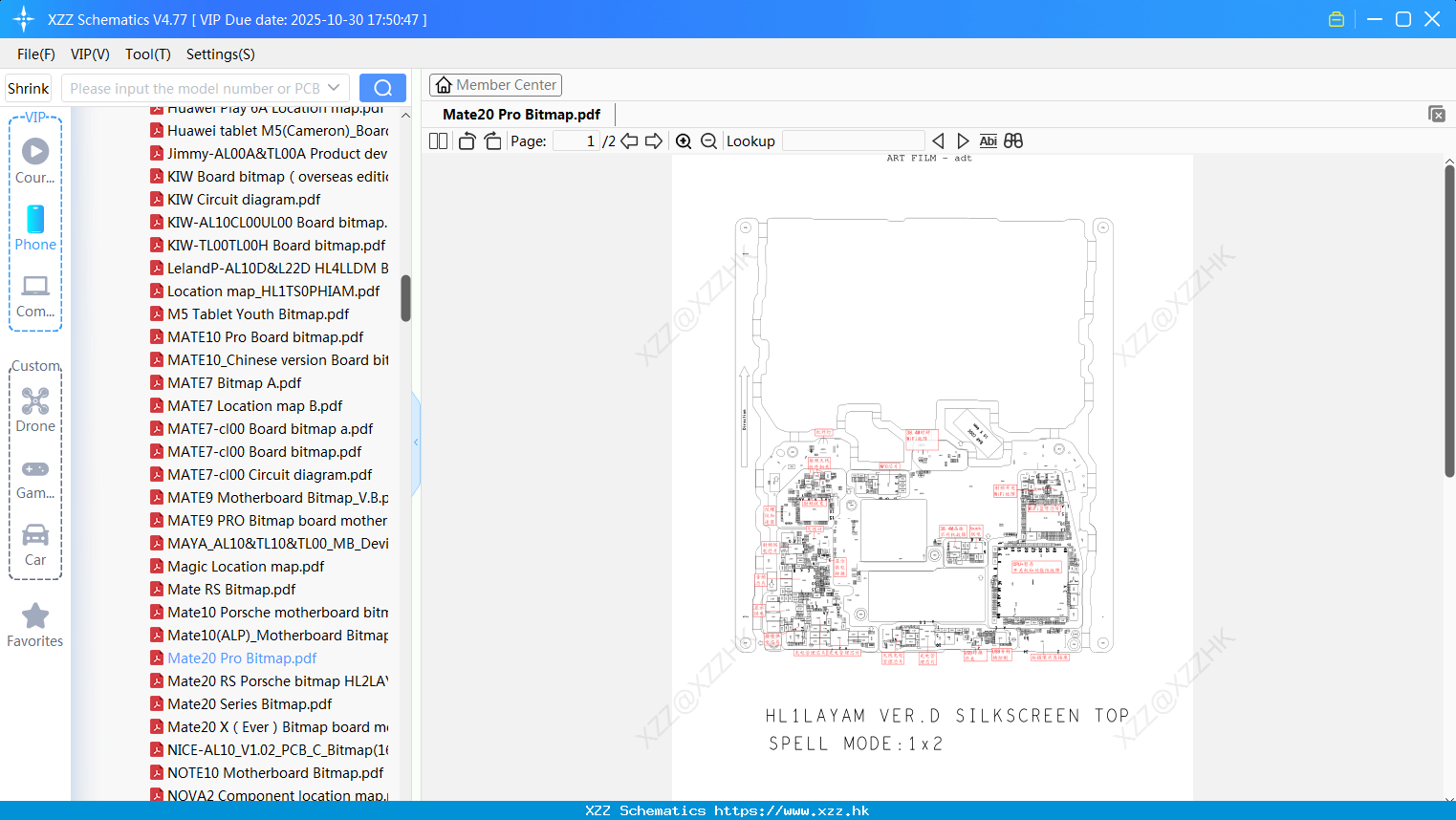Open MATE10 Pro Board bitmap.pdf
Viewport: 1456px width, 820px height.
point(256,337)
